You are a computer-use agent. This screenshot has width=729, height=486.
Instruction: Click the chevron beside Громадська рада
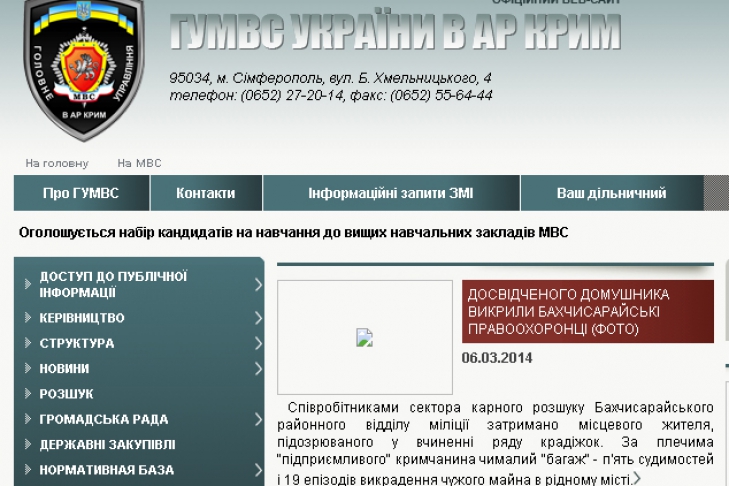(258, 419)
